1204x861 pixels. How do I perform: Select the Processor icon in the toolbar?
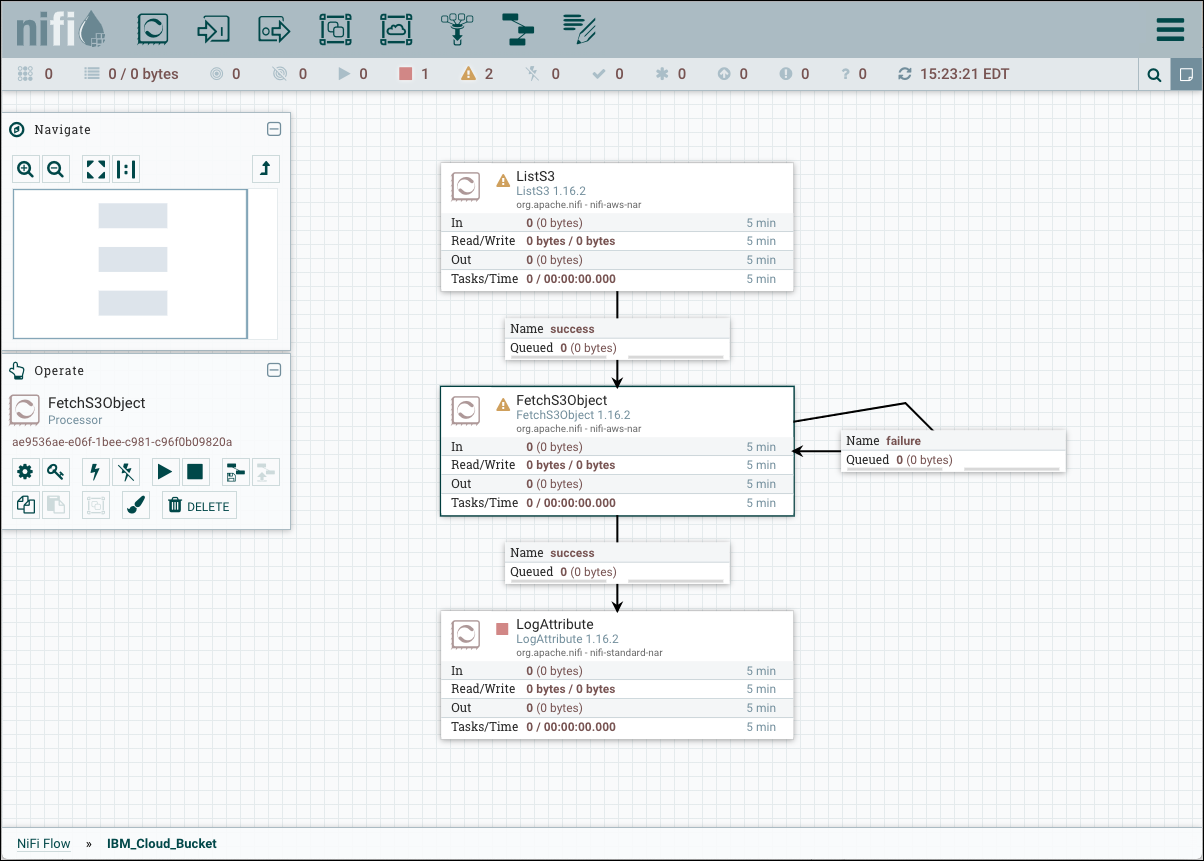(152, 29)
